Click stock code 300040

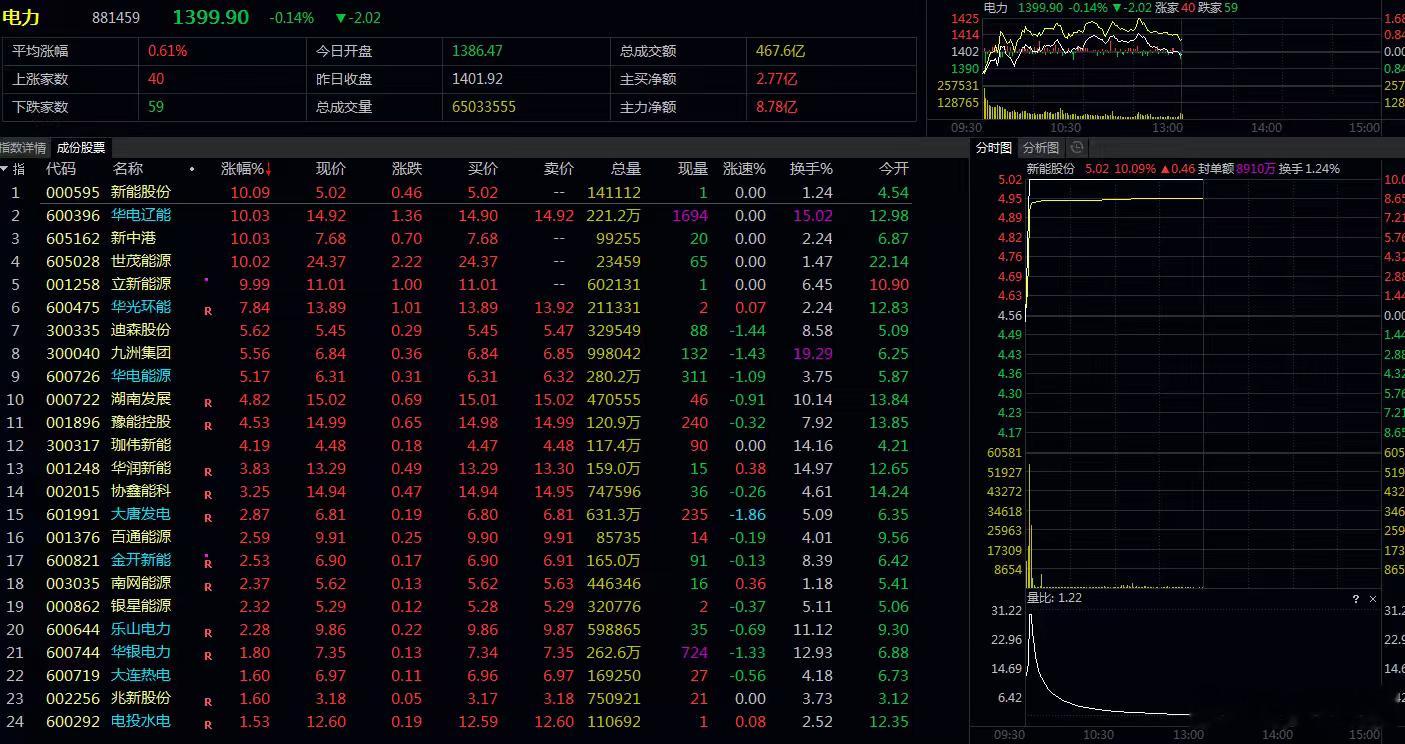[73, 353]
